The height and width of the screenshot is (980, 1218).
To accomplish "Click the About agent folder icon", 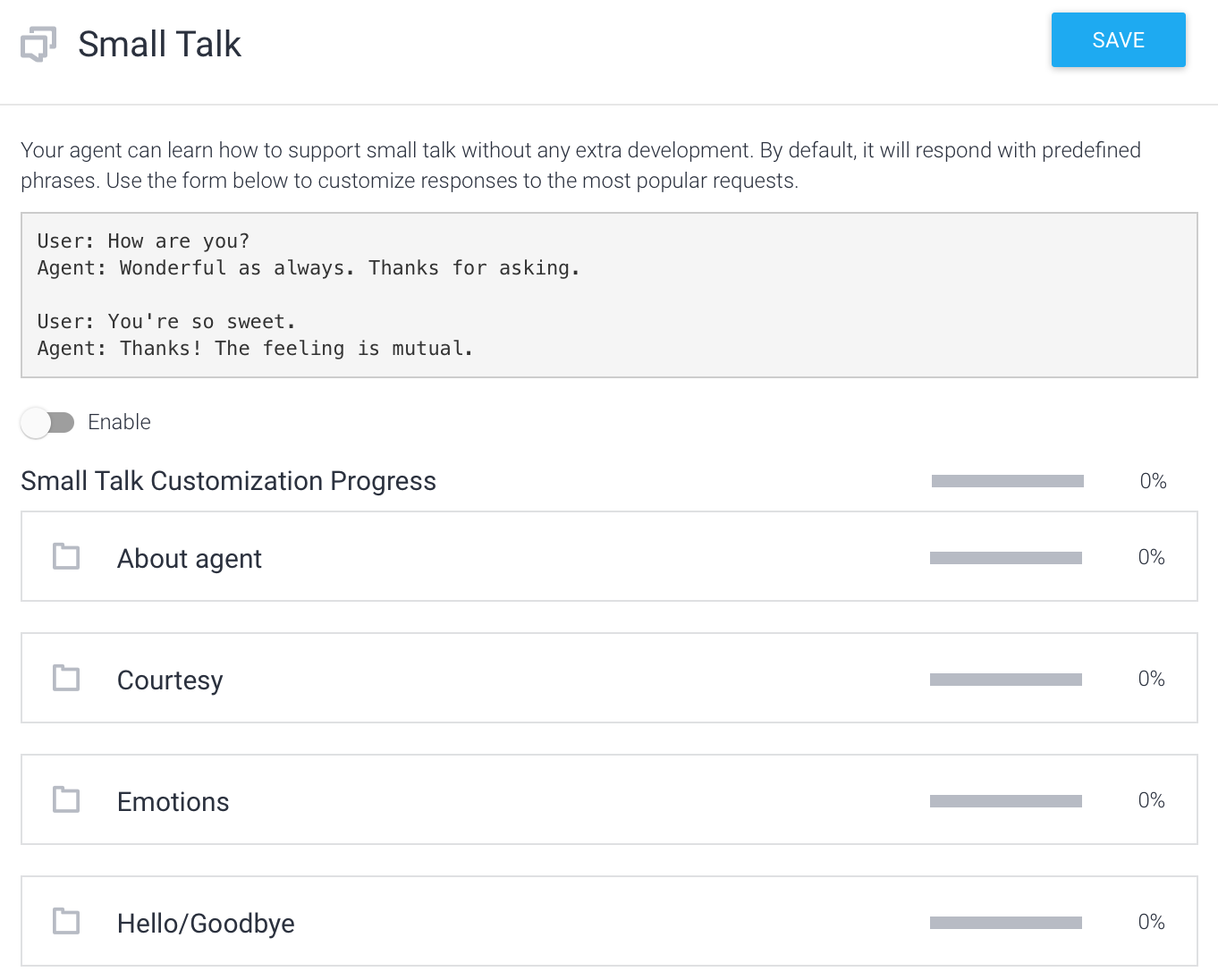I will [x=66, y=556].
